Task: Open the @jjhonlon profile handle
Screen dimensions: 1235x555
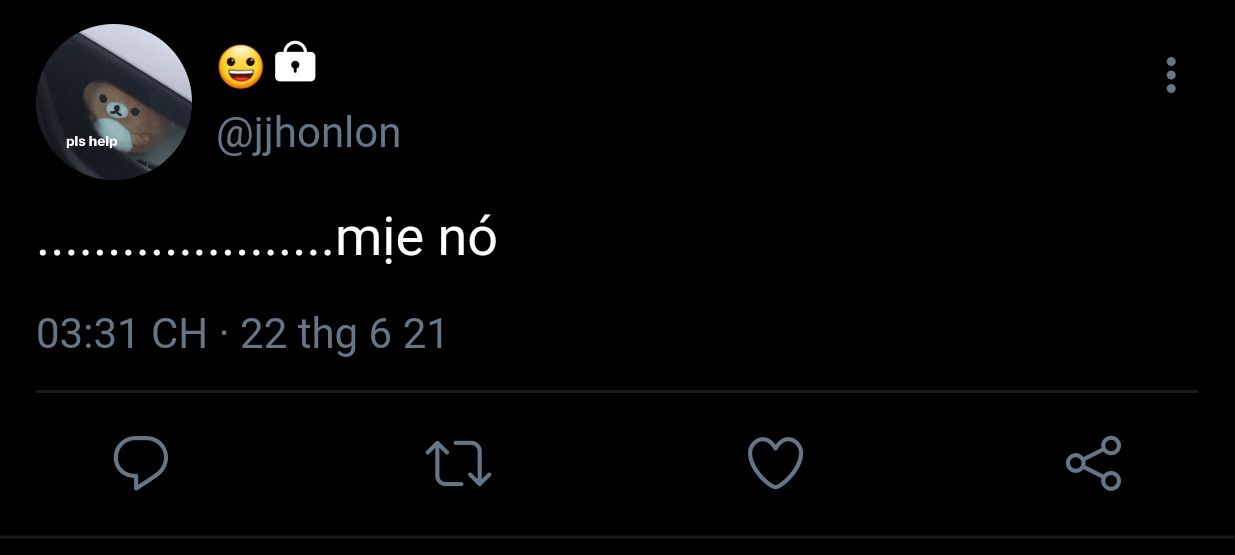Action: point(308,134)
